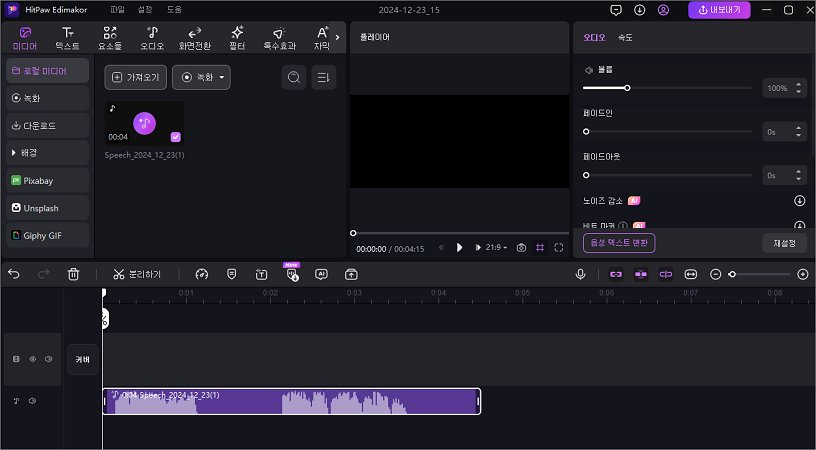Screen dimensions: 816x450
Task: Adjust the 페이드아웃 fade-out slider
Action: (x=667, y=175)
